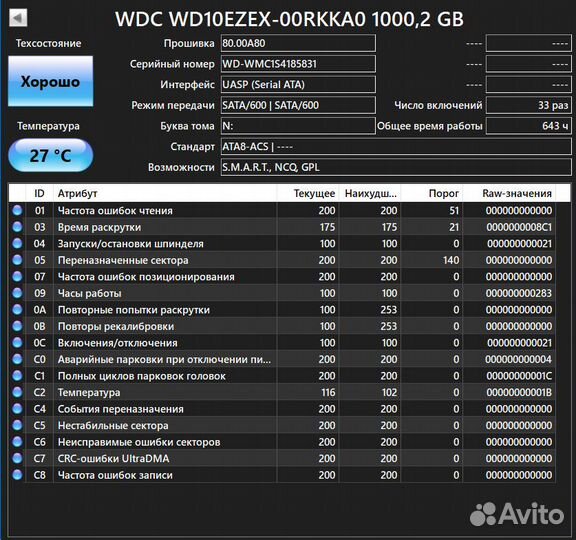Click status dot for Аварийные парковки row
576x540 pixels.
[x=17, y=359]
